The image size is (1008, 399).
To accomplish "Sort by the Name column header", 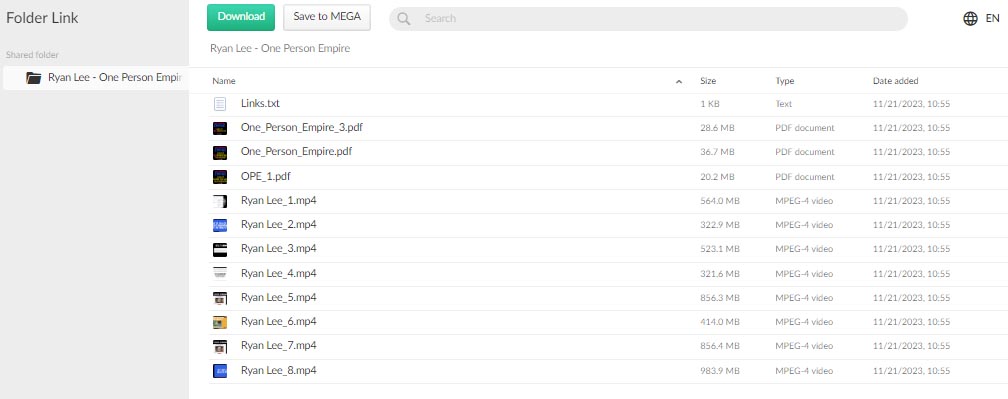I will click(224, 81).
